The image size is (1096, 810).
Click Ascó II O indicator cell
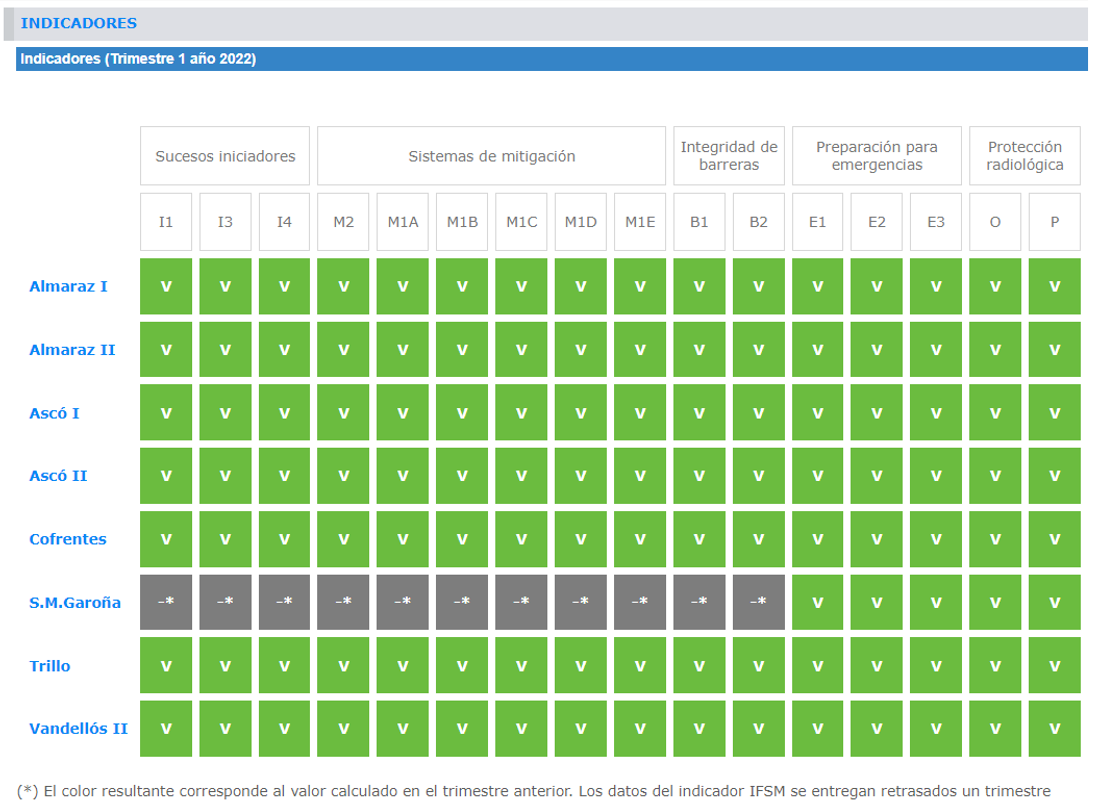pos(995,476)
